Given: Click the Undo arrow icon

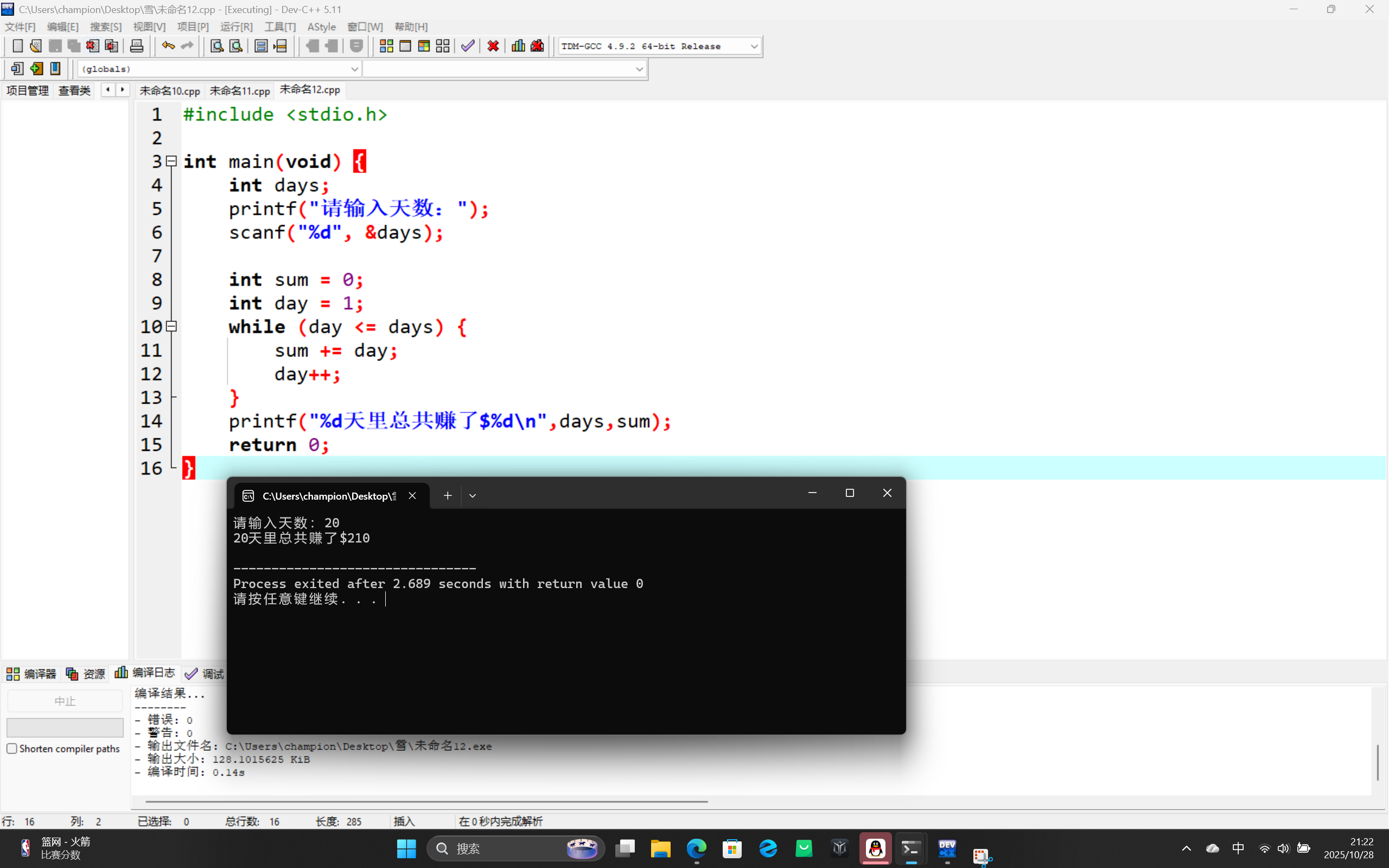Looking at the screenshot, I should (168, 46).
